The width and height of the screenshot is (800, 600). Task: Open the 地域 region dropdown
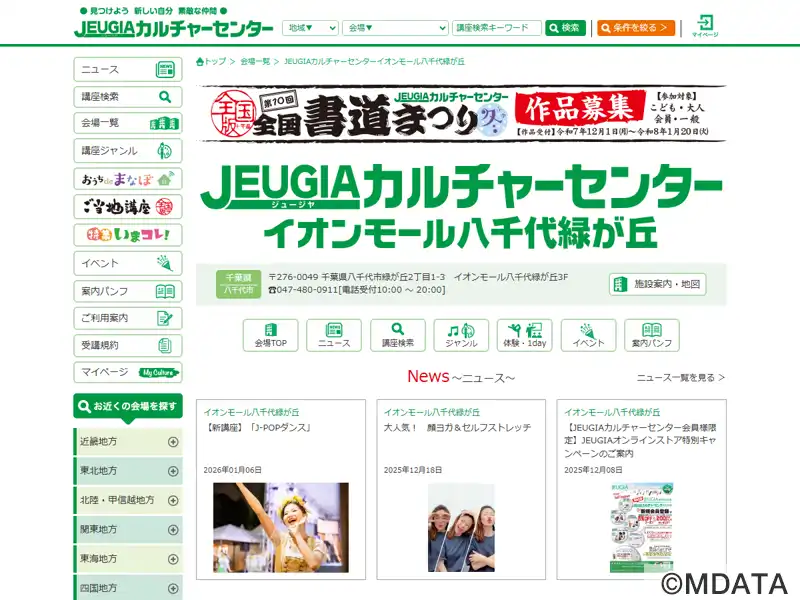coord(310,28)
